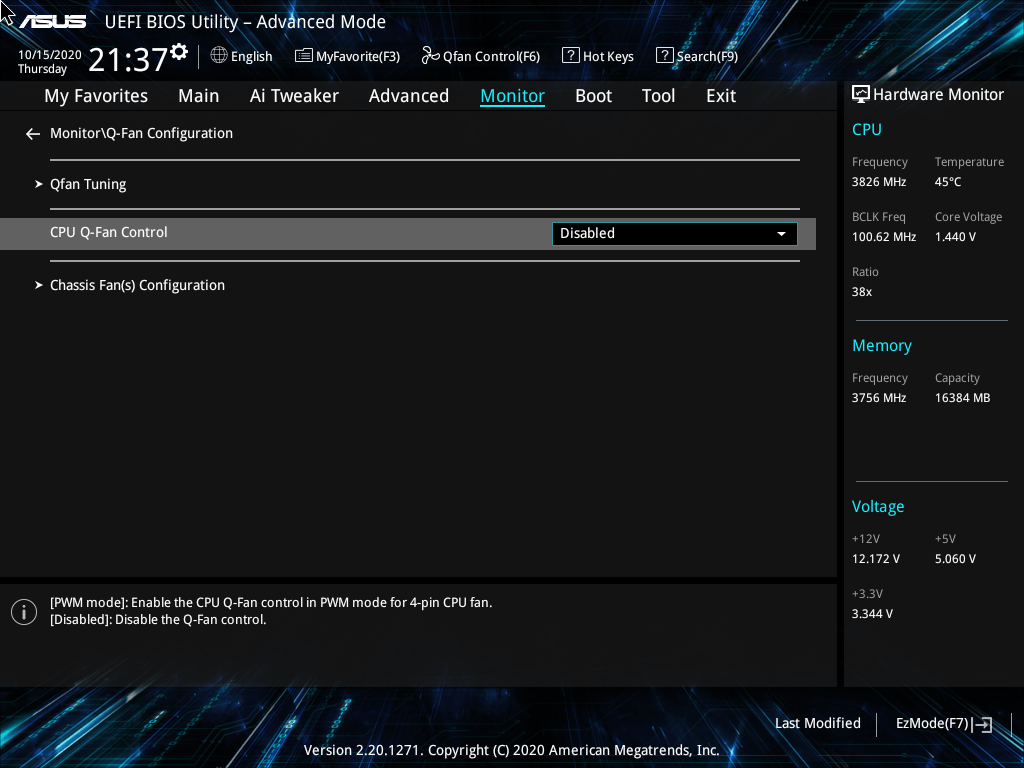Click the Ratio value 38x

[861, 292]
